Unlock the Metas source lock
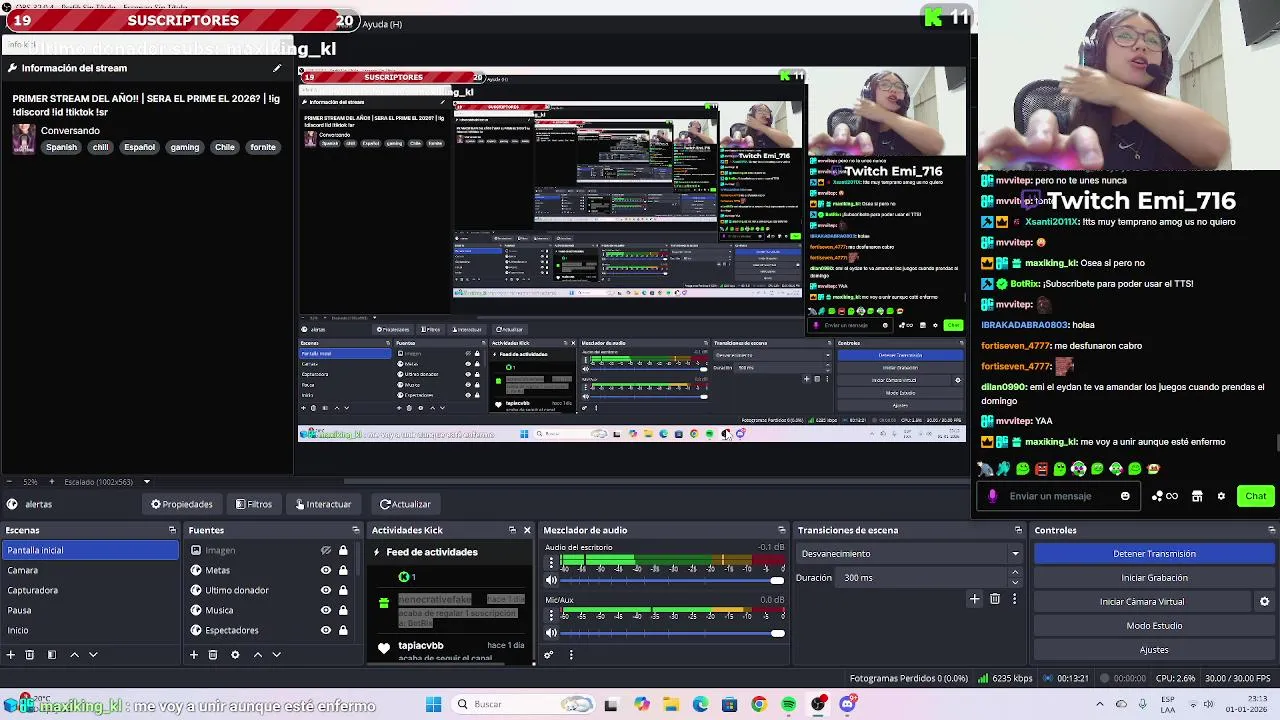This screenshot has height=720, width=1280. tap(343, 570)
